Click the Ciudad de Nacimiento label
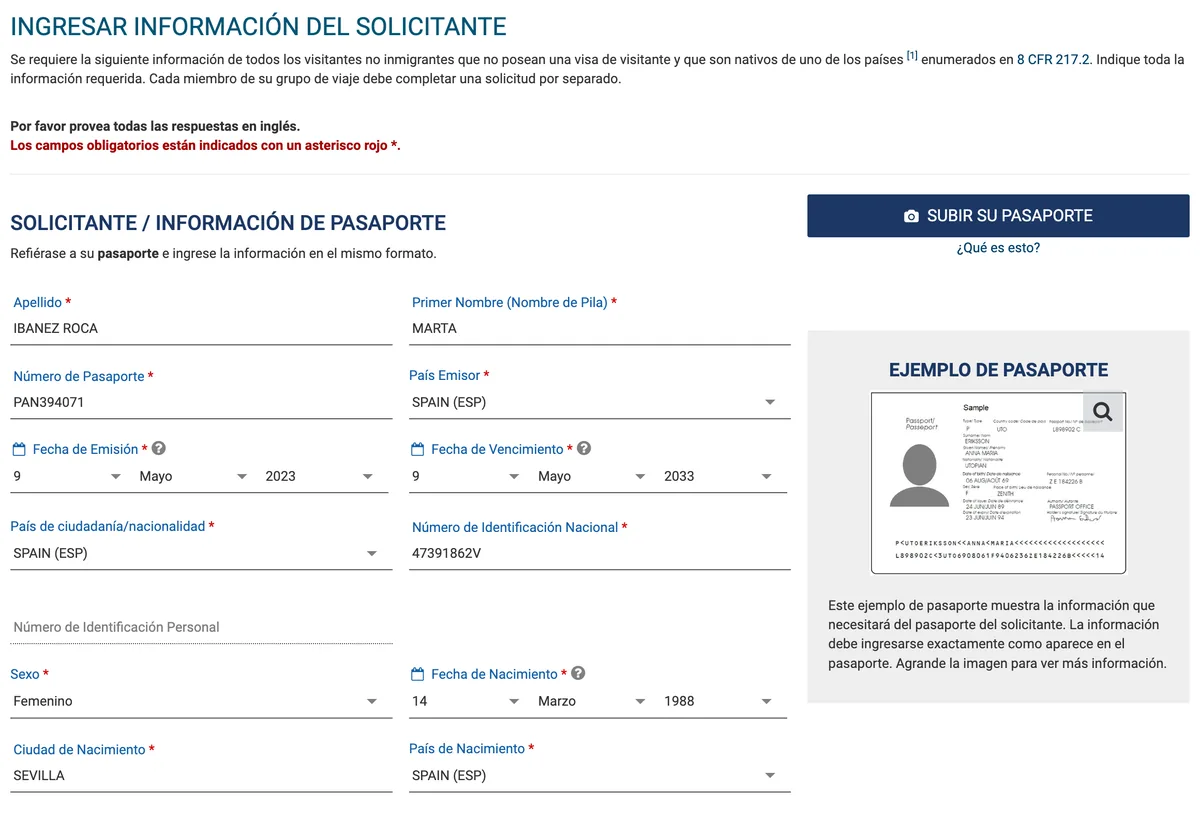The width and height of the screenshot is (1200, 822). [79, 749]
